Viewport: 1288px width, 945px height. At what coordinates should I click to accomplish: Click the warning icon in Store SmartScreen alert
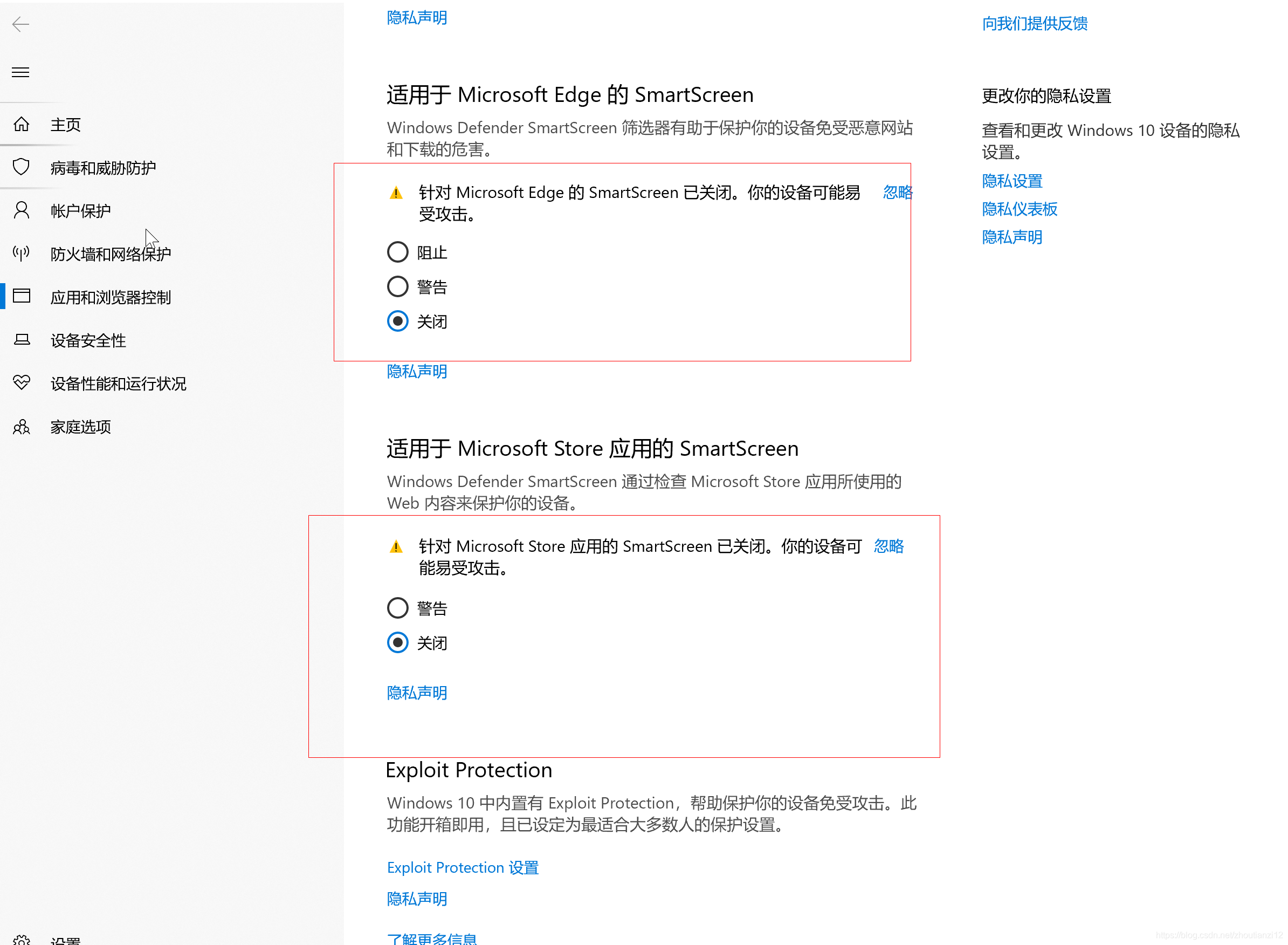click(x=396, y=547)
